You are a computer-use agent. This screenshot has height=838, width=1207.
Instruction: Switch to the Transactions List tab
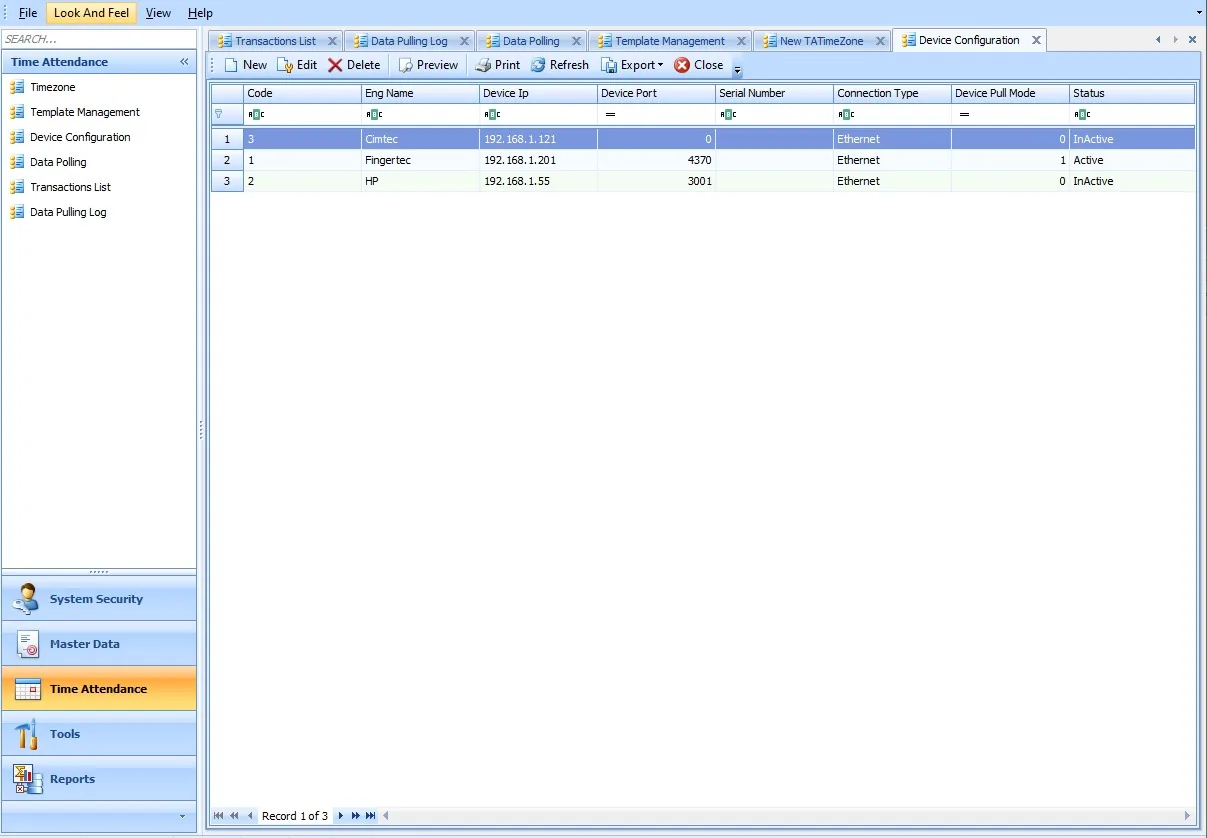click(275, 41)
